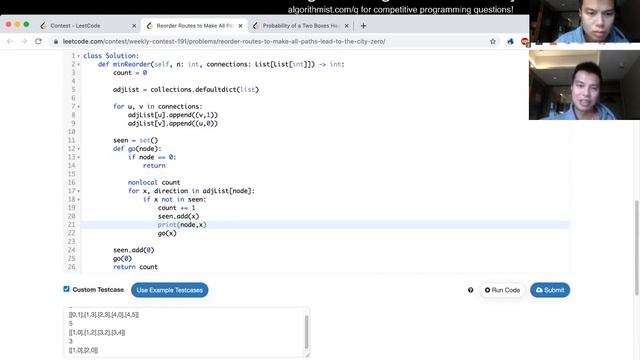Go back with the browser back arrow
This screenshot has height=360, width=640.
coord(10,41)
